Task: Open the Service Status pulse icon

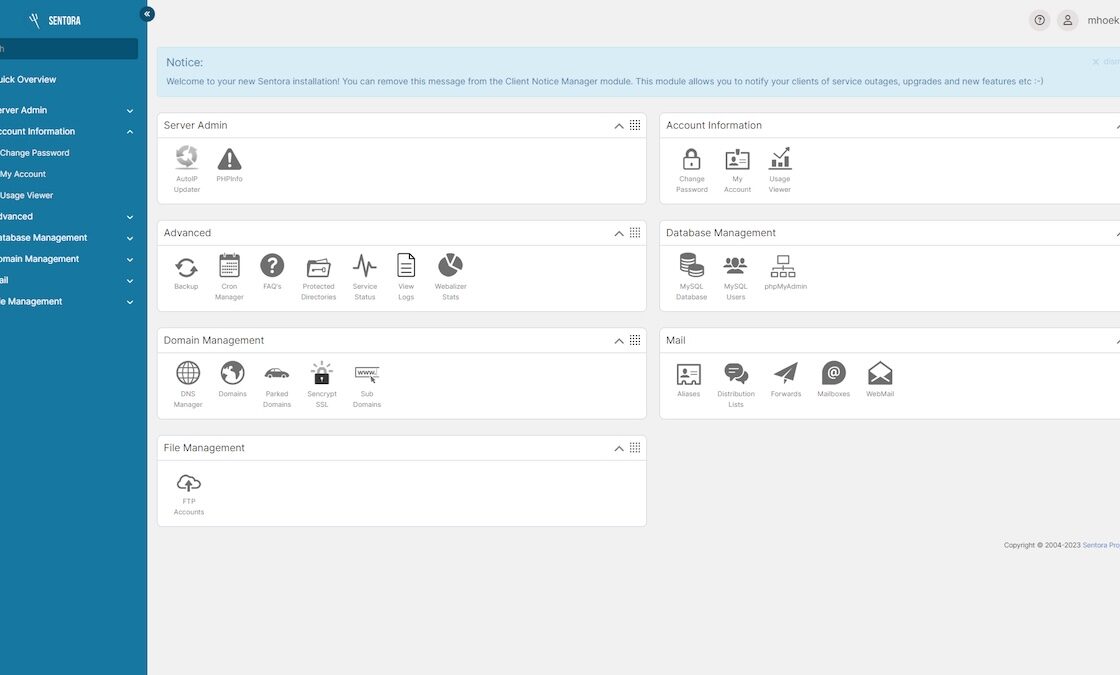Action: tap(365, 266)
